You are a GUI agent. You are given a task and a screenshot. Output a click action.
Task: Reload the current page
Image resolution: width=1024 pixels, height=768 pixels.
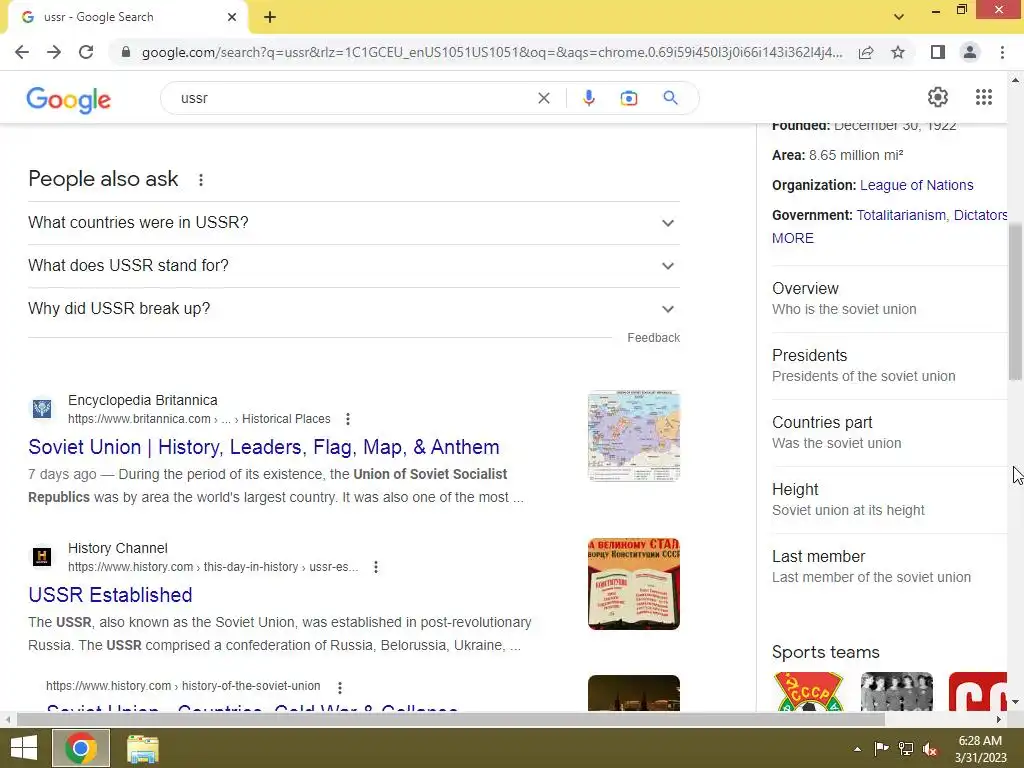pyautogui.click(x=86, y=52)
